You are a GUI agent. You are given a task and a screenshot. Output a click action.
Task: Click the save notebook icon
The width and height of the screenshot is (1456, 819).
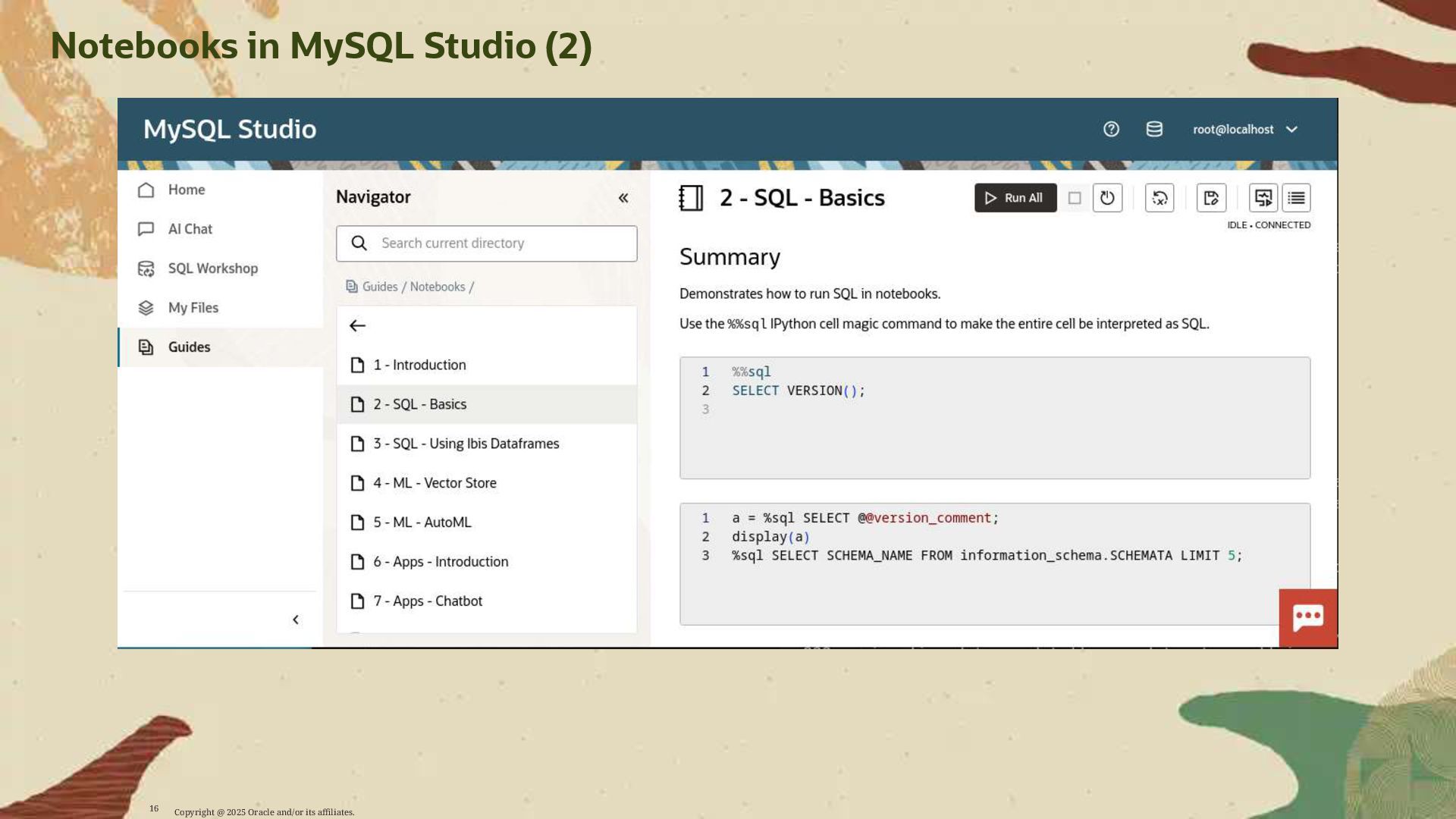pyautogui.click(x=1211, y=198)
